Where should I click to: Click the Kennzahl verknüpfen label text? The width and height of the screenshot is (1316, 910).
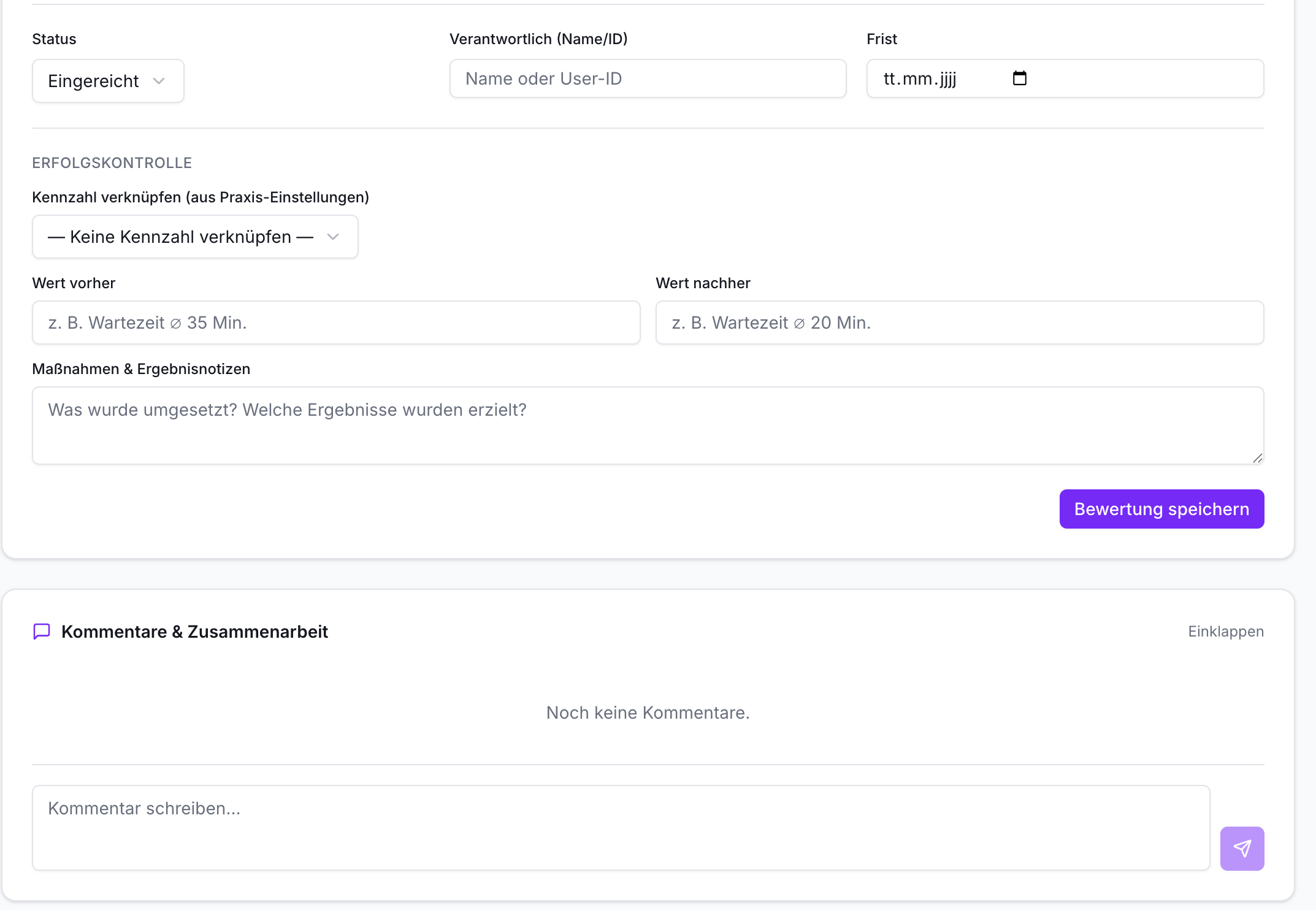point(201,197)
